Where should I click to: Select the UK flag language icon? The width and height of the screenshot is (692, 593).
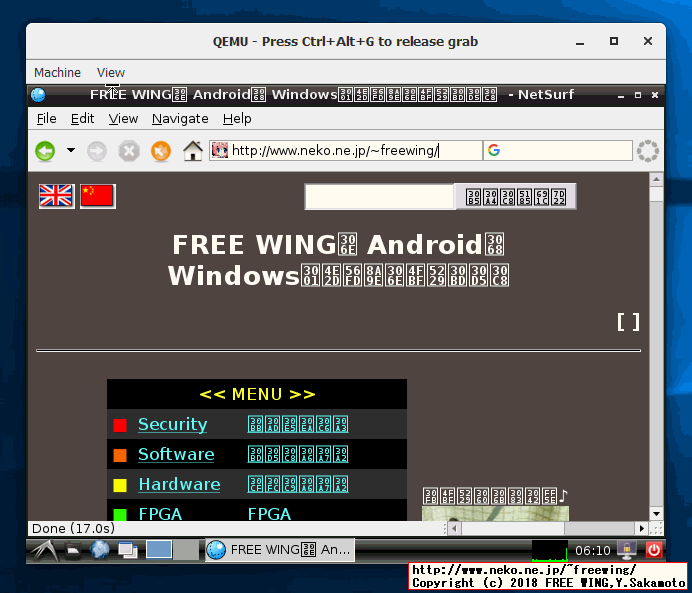56,196
